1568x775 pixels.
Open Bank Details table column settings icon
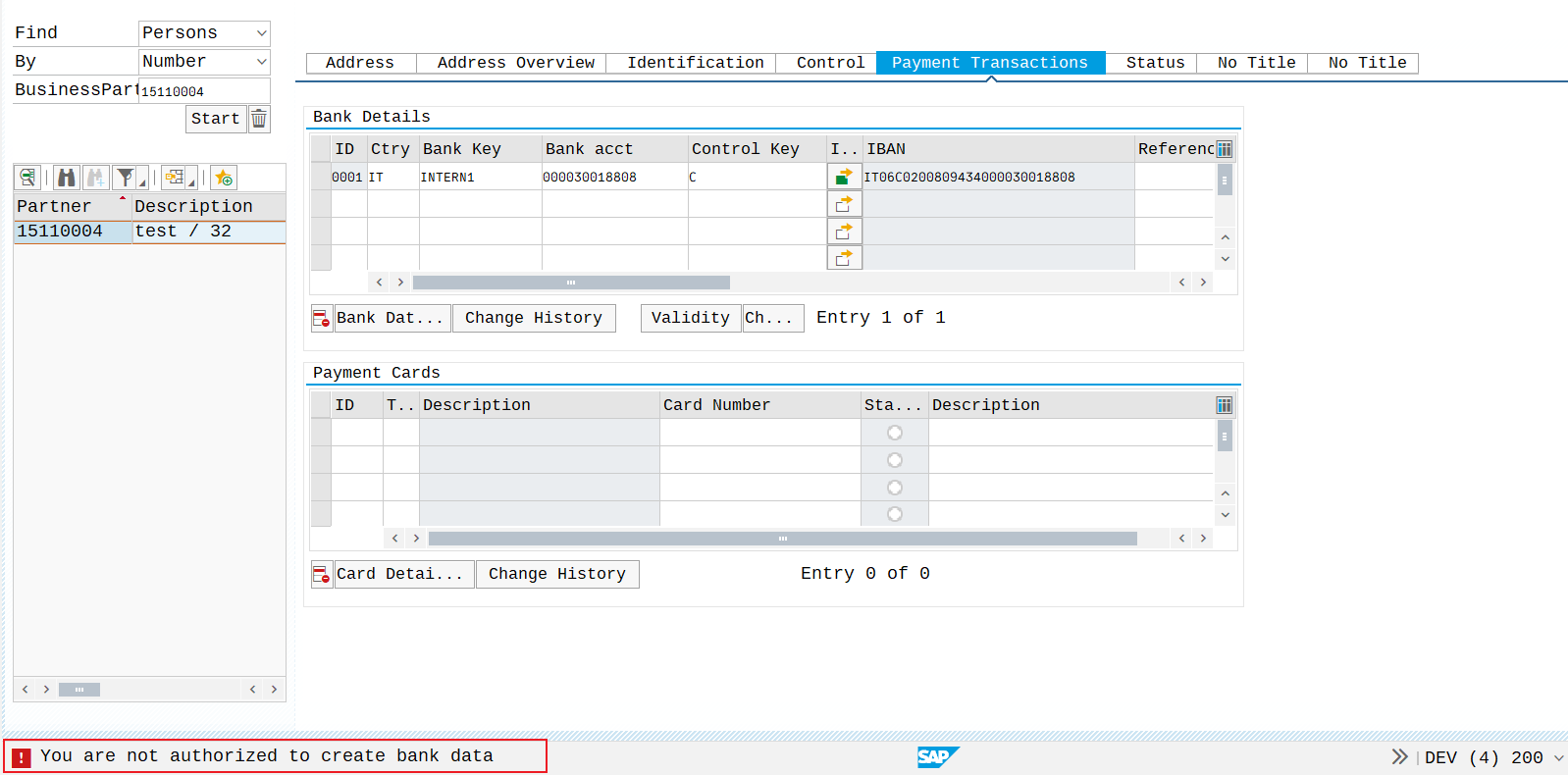tap(1225, 149)
